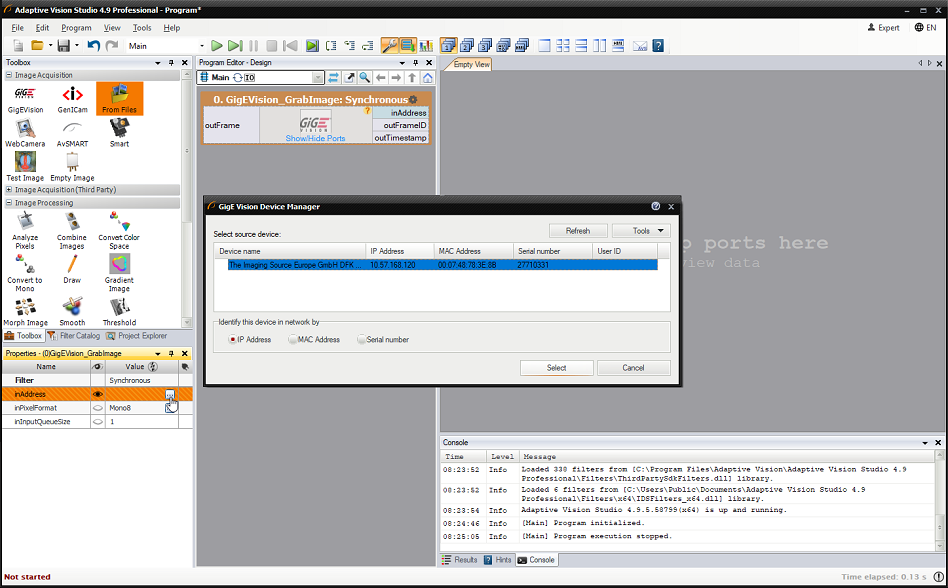
Task: Choose the Test Image tool
Action: coord(25,165)
